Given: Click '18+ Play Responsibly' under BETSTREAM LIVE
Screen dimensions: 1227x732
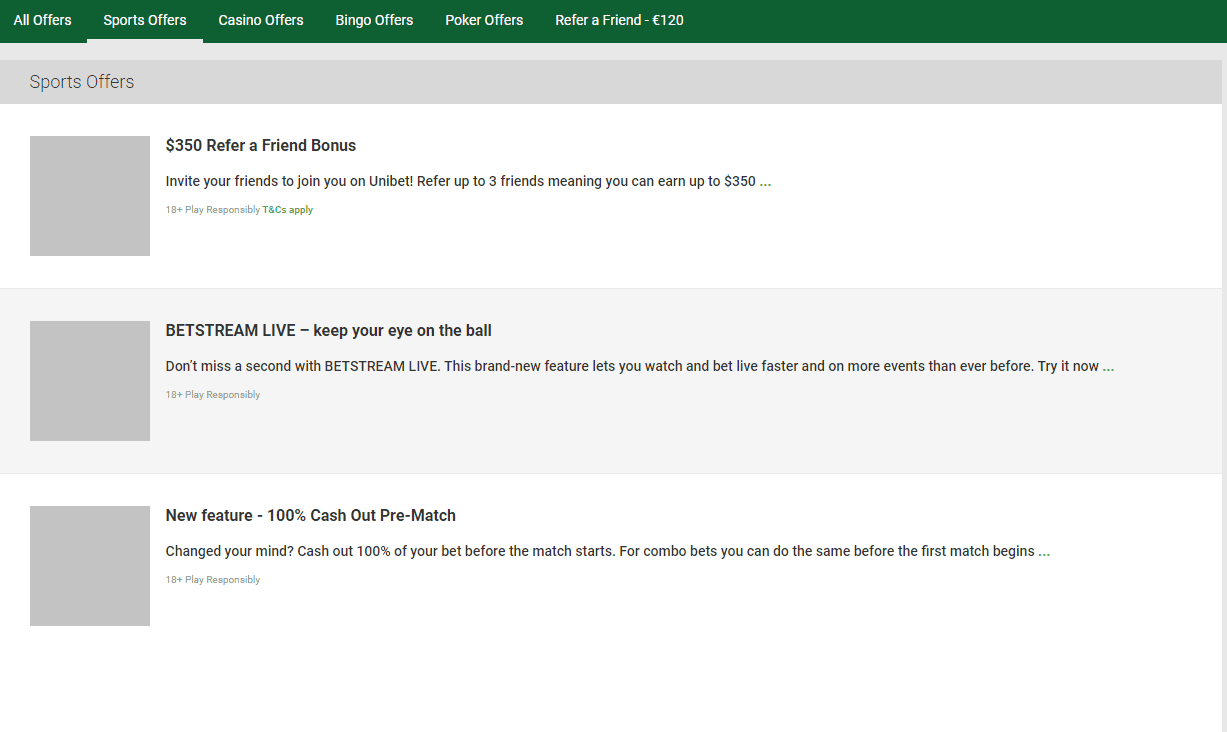Looking at the screenshot, I should [x=213, y=395].
